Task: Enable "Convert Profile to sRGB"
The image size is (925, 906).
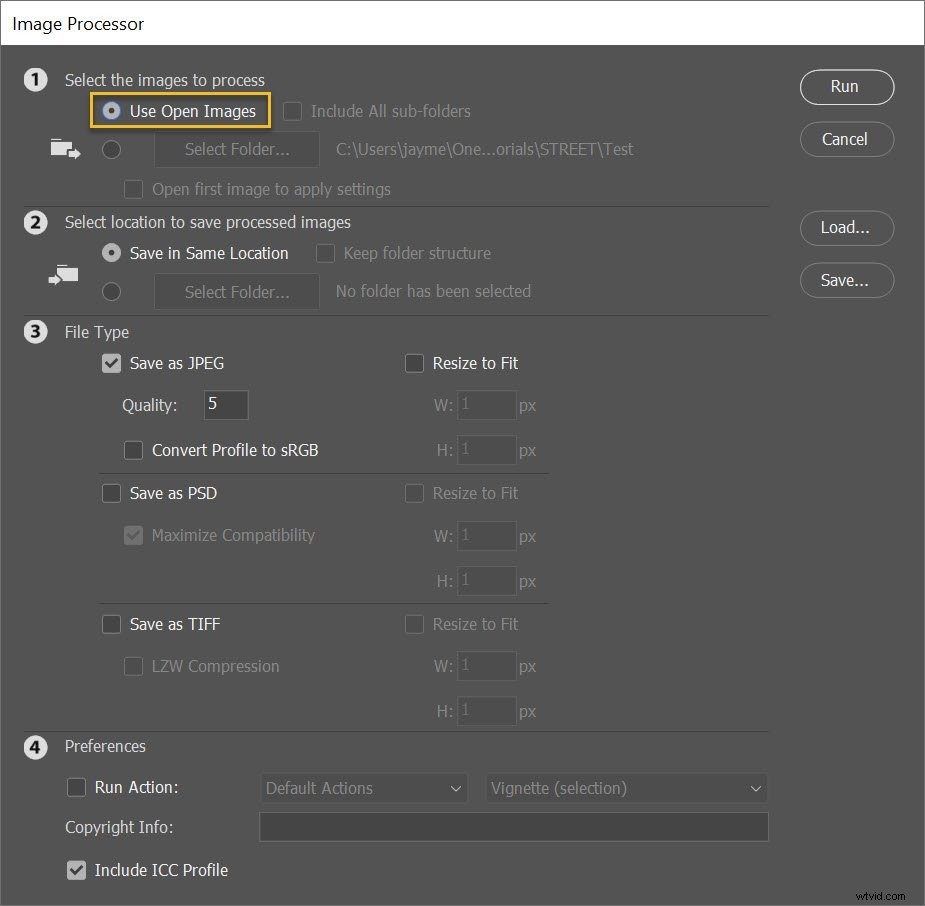Action: click(133, 450)
